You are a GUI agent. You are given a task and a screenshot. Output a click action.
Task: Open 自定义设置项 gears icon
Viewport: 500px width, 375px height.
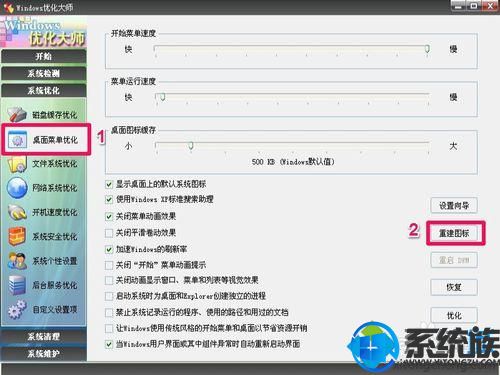click(17, 309)
